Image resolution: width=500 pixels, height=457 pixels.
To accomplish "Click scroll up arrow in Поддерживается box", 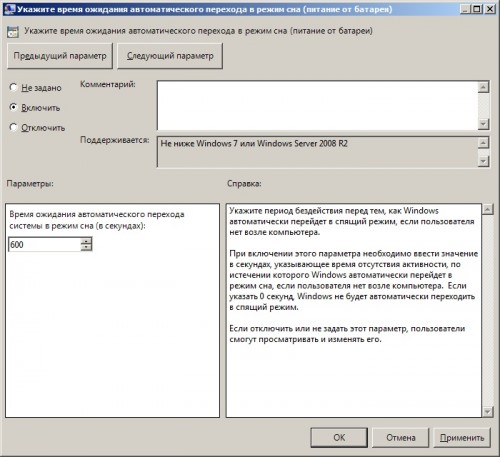I will click(x=483, y=143).
